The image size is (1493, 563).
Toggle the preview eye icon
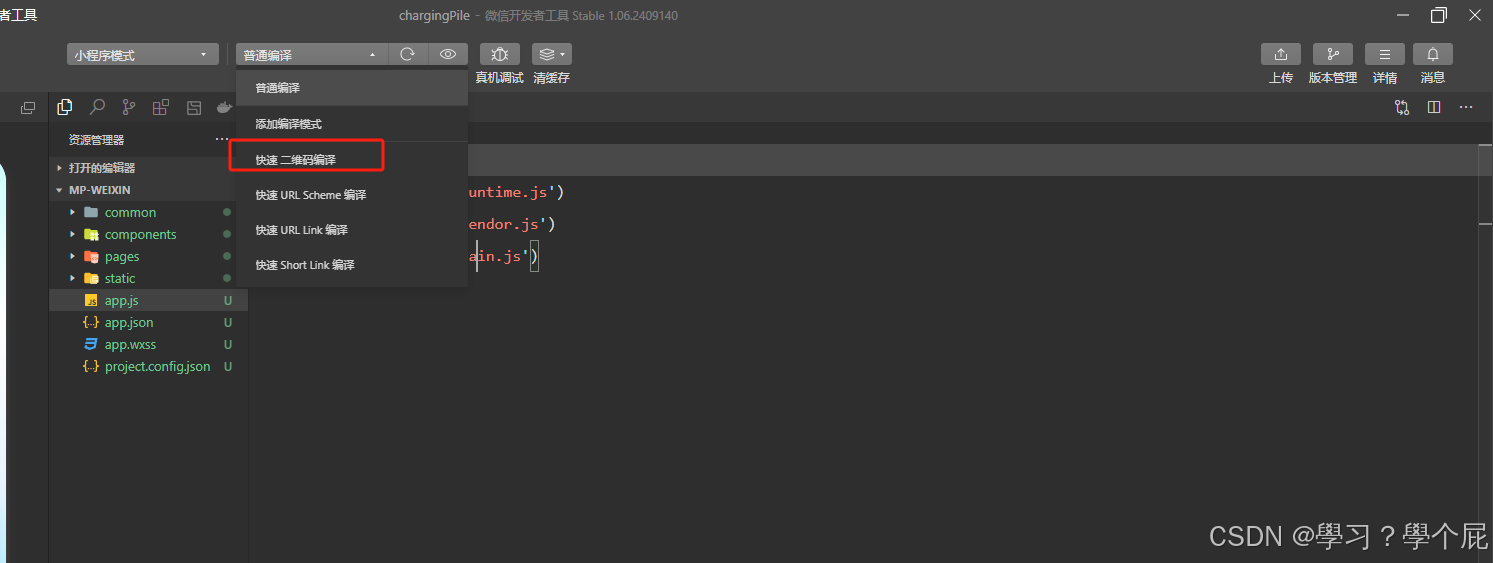pos(448,55)
